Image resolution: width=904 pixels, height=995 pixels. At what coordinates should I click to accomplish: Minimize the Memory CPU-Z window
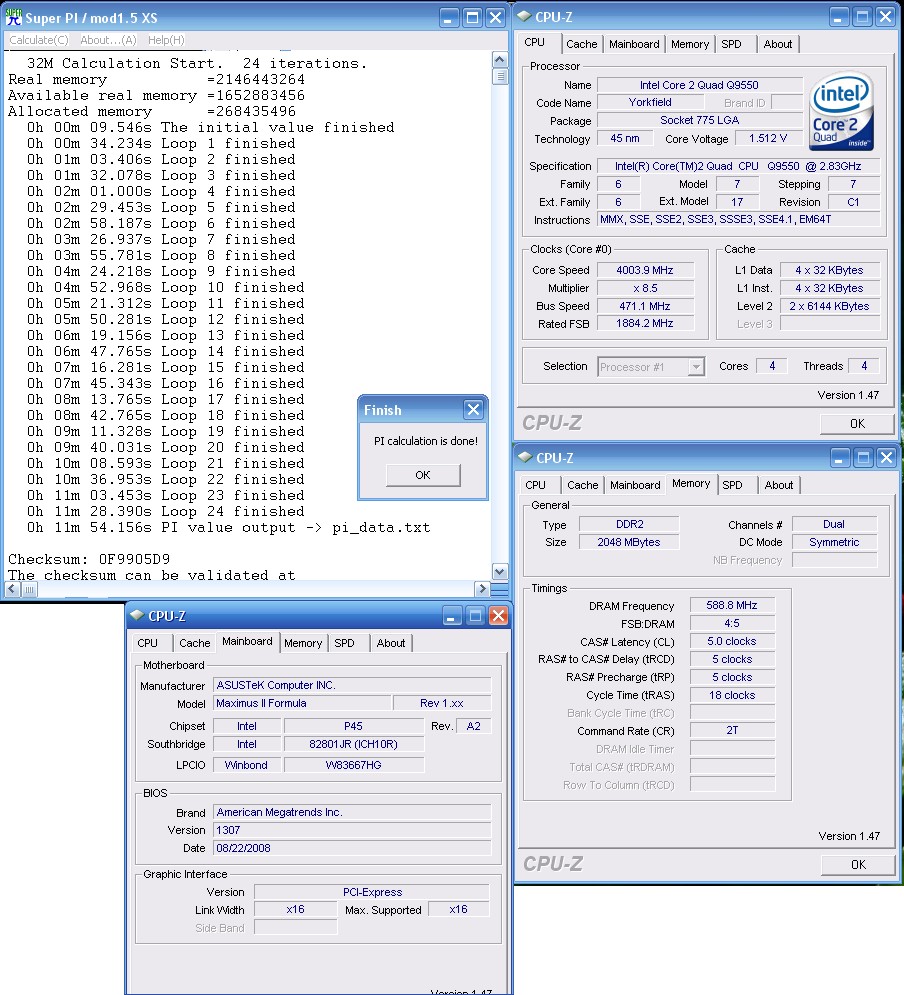coord(839,457)
